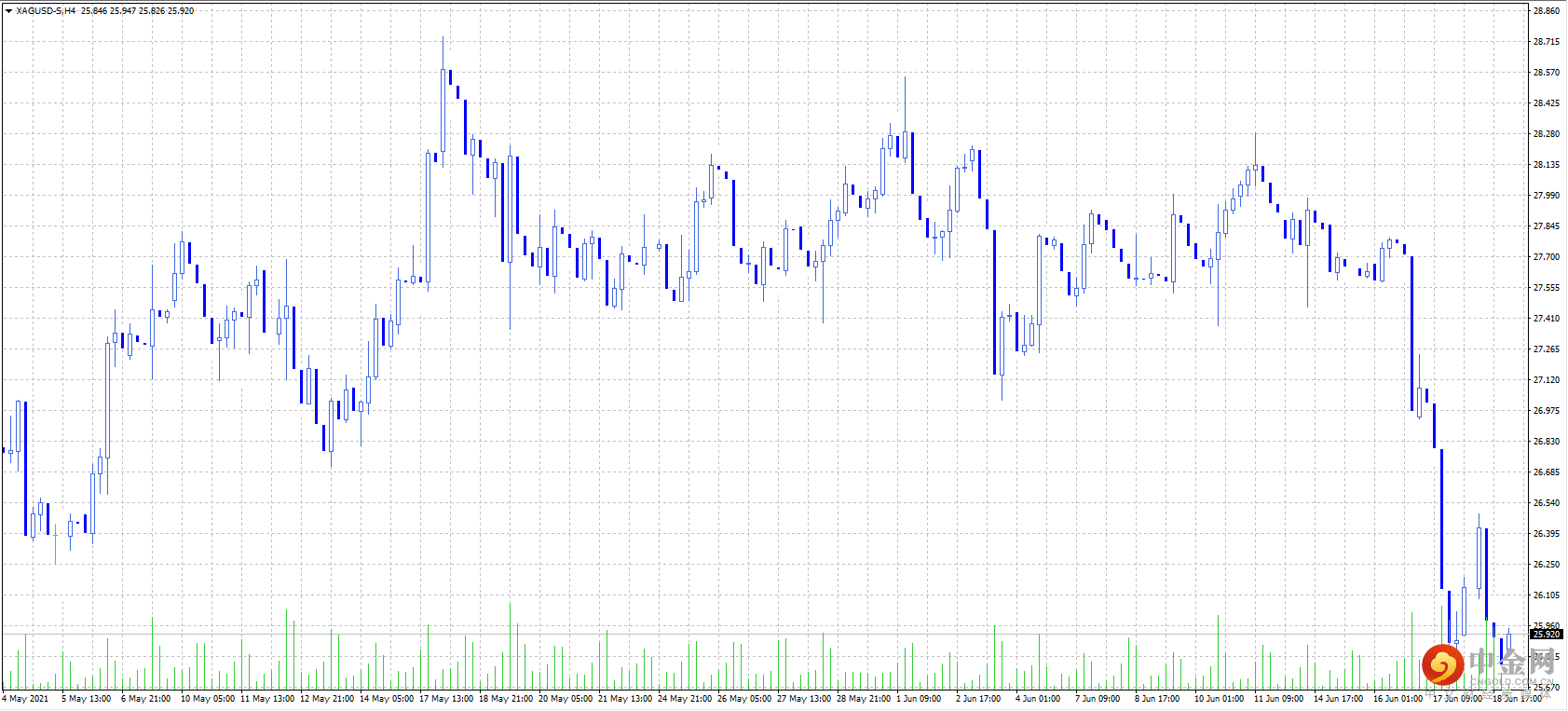
Task: Click the 27.990 price axis label
Action: (x=1547, y=196)
